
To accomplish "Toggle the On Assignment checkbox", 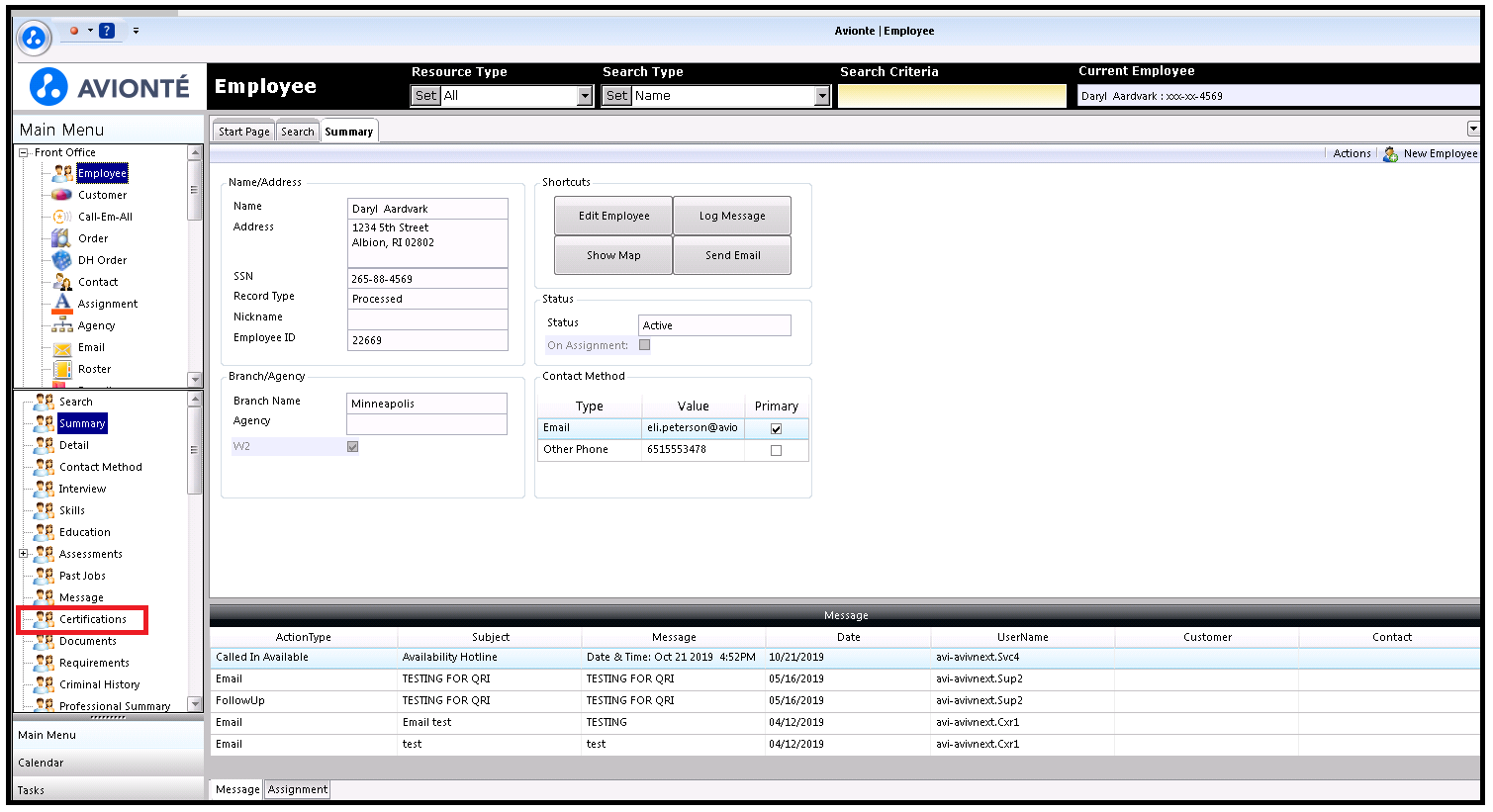I will coord(645,345).
